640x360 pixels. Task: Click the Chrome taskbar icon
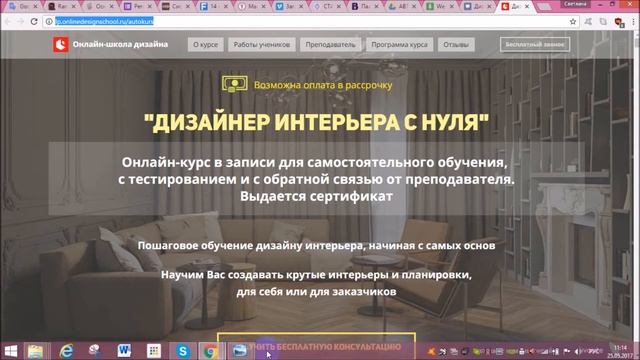point(211,351)
